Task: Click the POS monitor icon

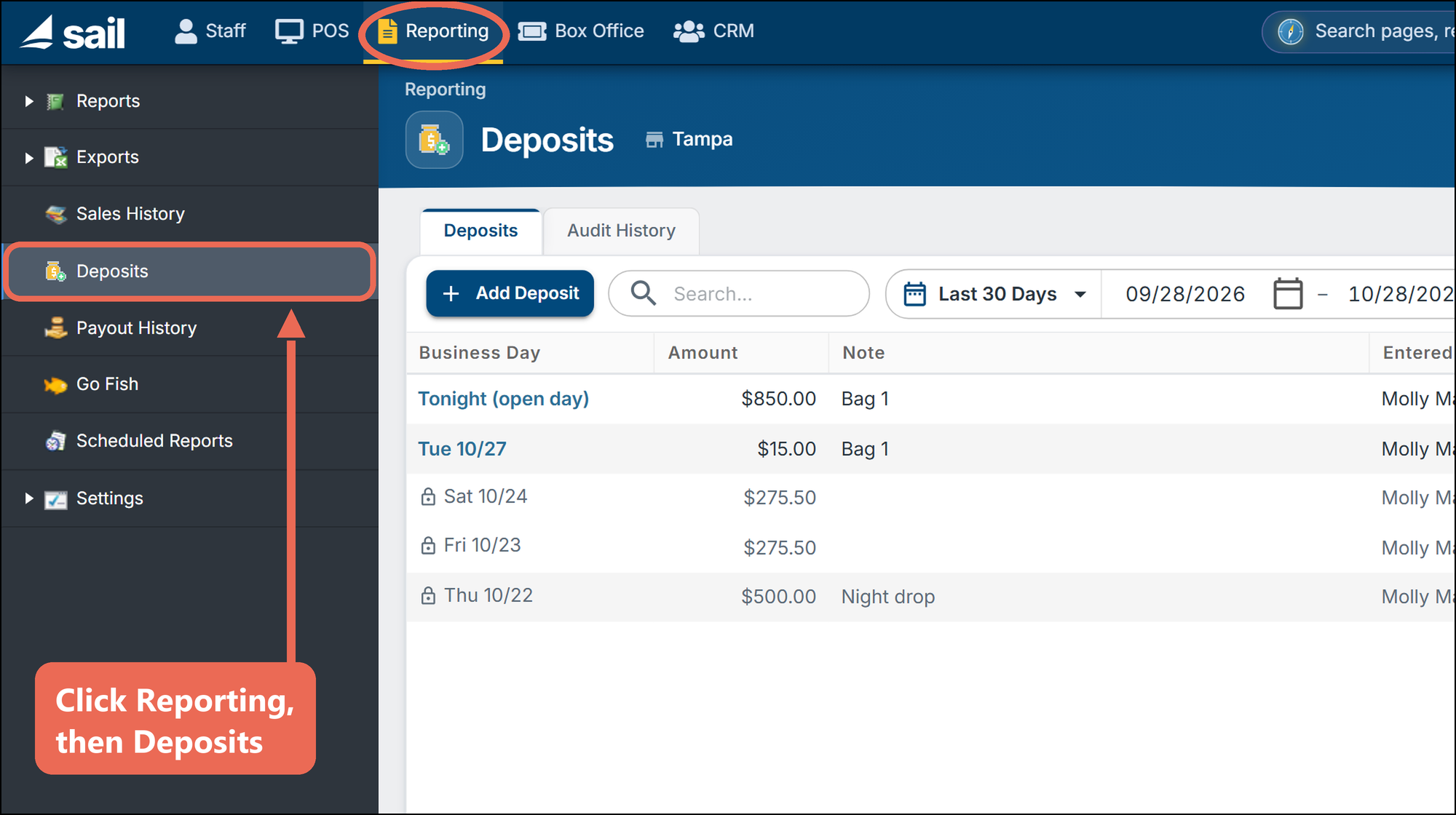Action: tap(289, 31)
